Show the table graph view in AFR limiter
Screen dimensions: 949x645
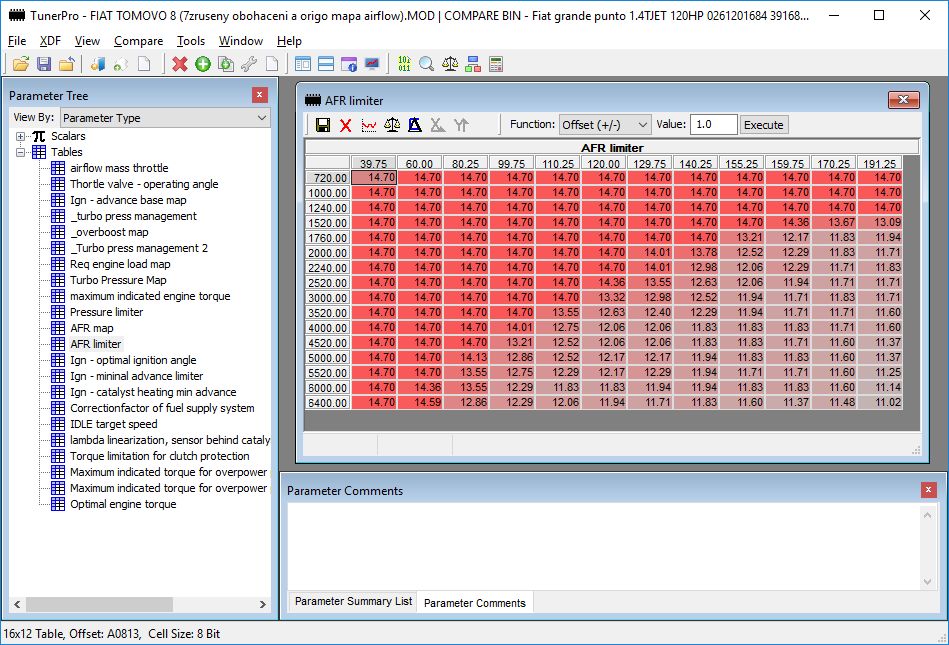click(369, 125)
